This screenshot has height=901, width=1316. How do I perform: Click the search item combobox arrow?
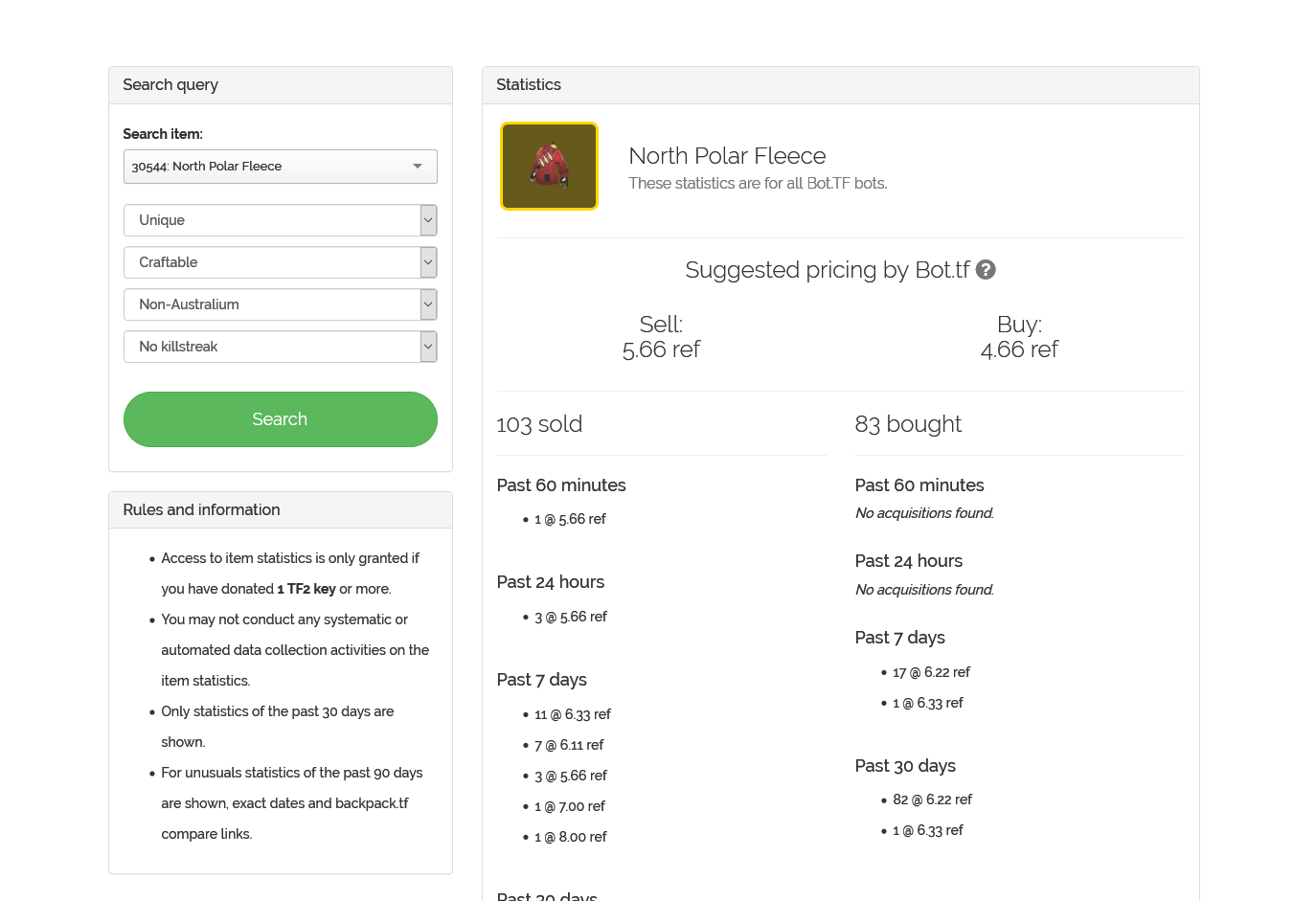click(x=418, y=167)
